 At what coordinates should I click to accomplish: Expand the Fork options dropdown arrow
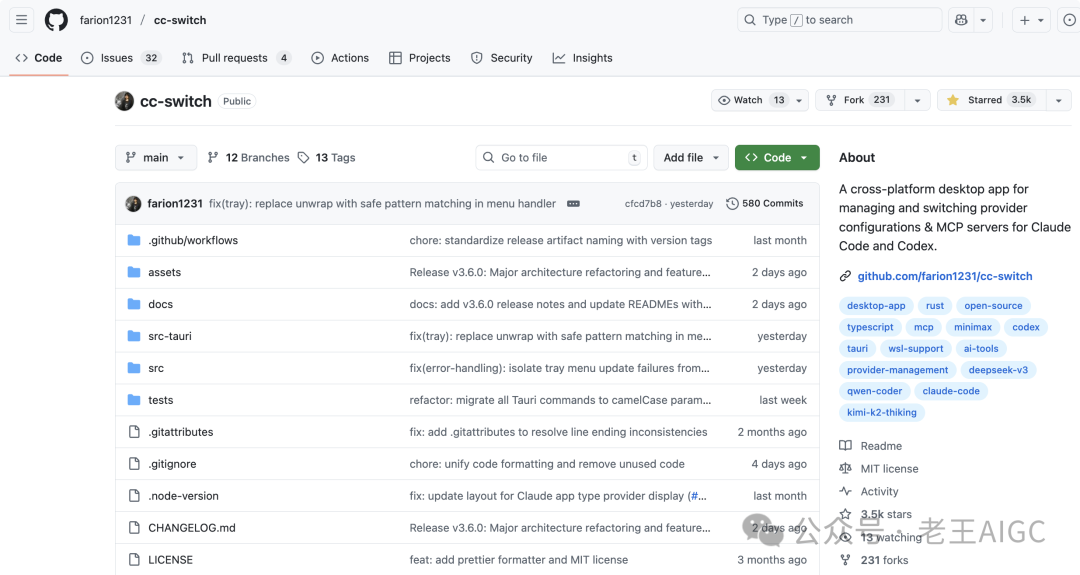click(917, 101)
